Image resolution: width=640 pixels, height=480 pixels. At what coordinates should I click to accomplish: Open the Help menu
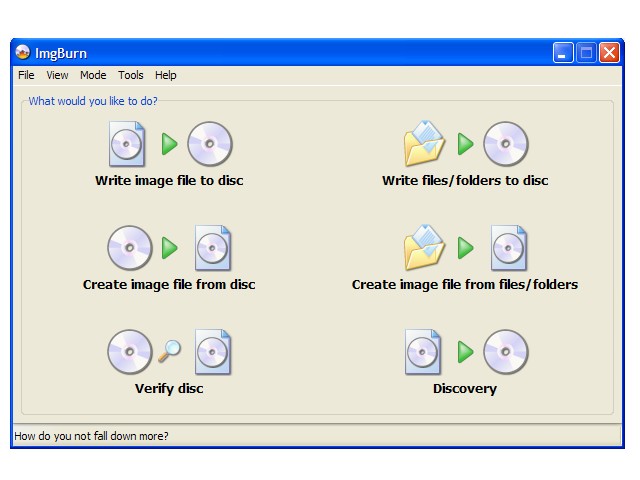click(166, 75)
